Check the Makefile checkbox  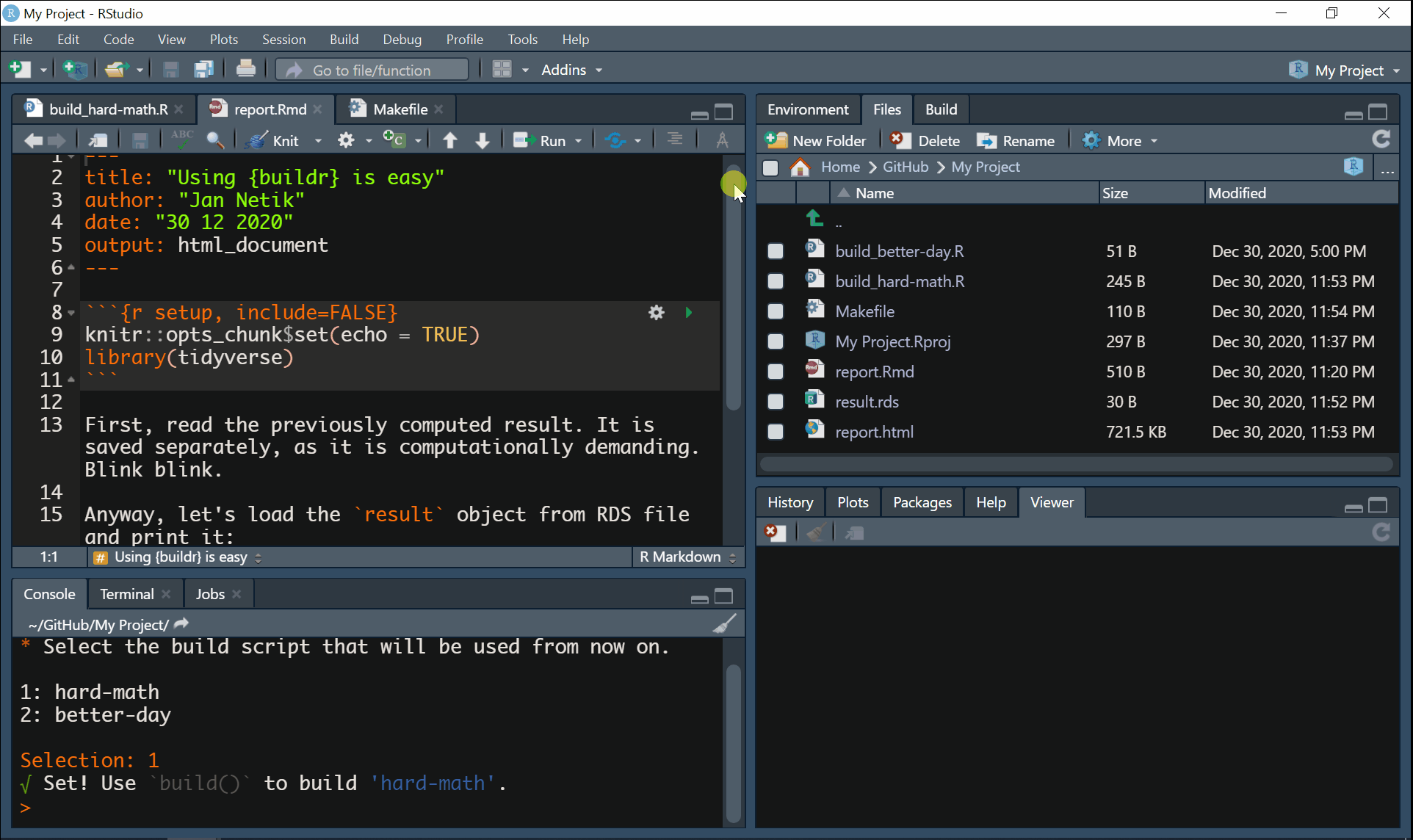pos(776,311)
